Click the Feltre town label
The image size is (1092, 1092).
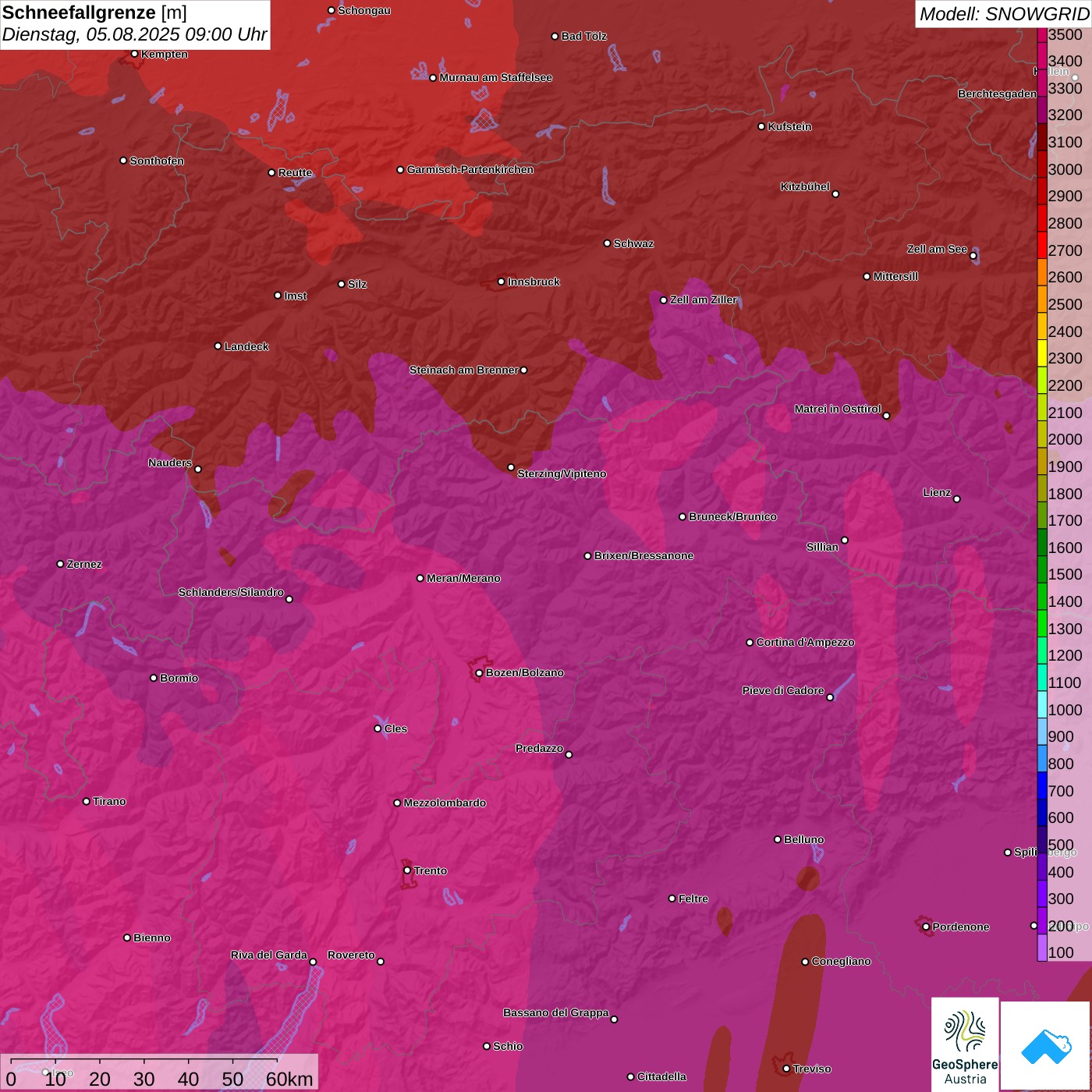tap(693, 899)
